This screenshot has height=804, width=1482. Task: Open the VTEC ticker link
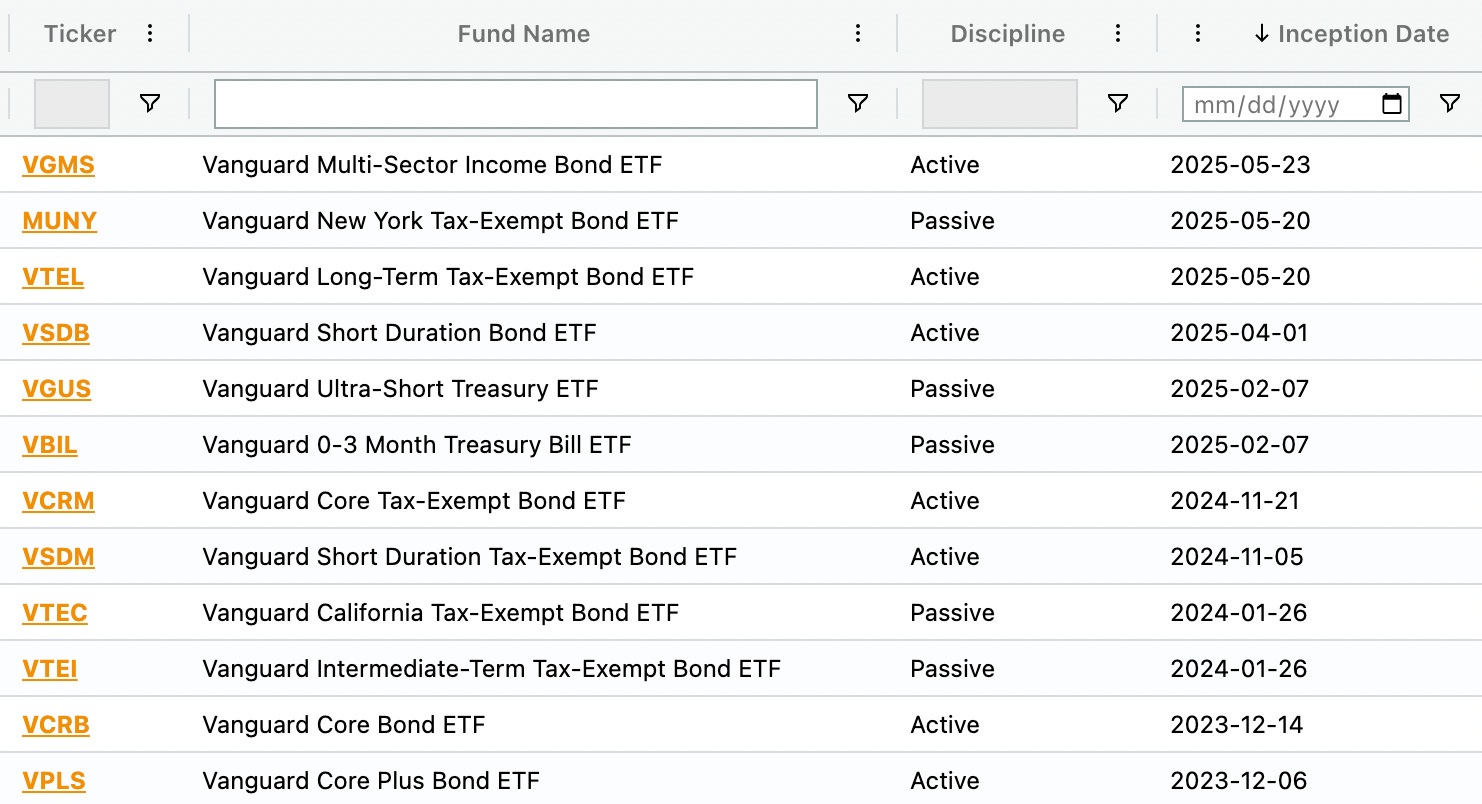55,613
